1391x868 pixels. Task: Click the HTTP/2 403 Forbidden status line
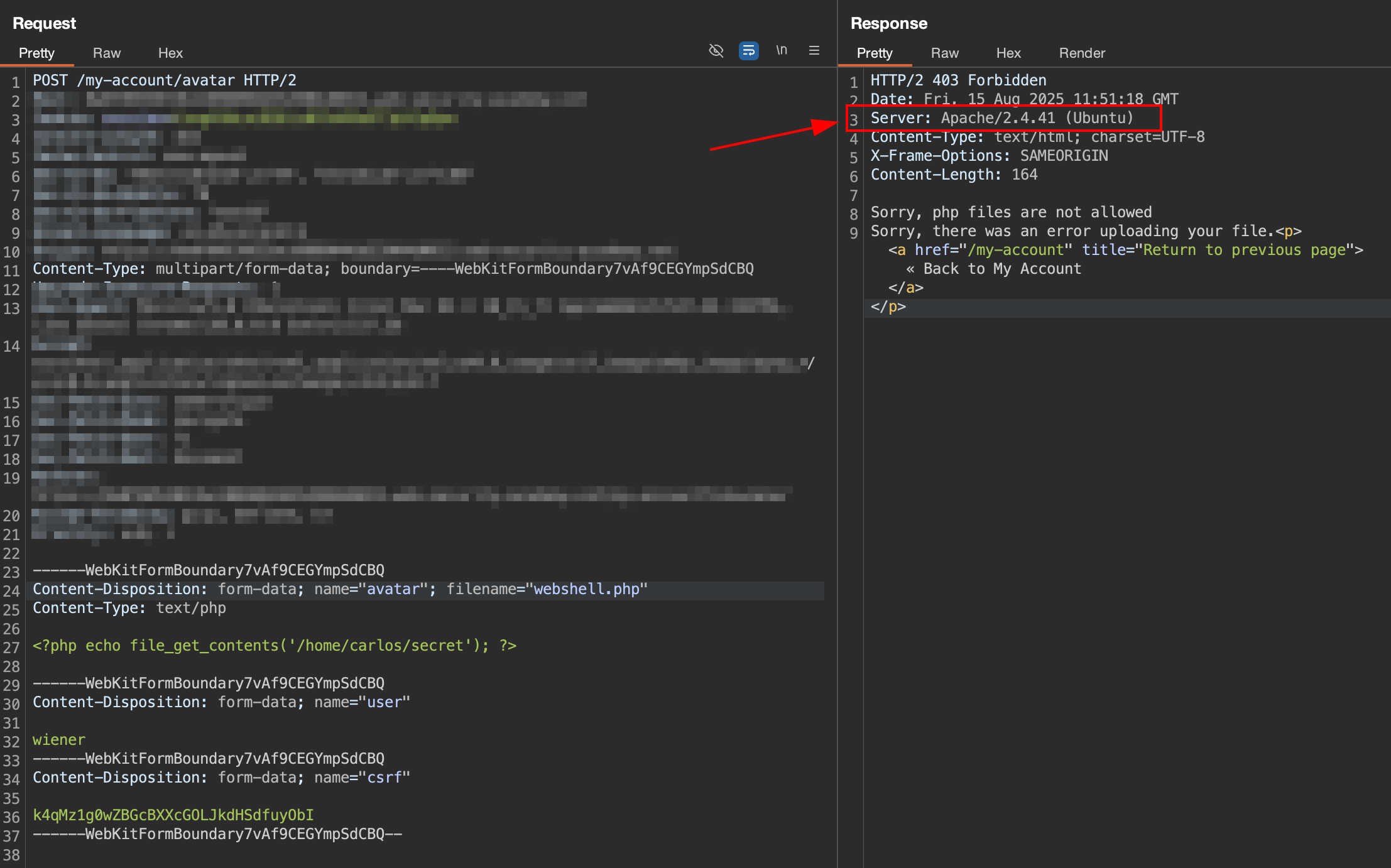coord(959,80)
